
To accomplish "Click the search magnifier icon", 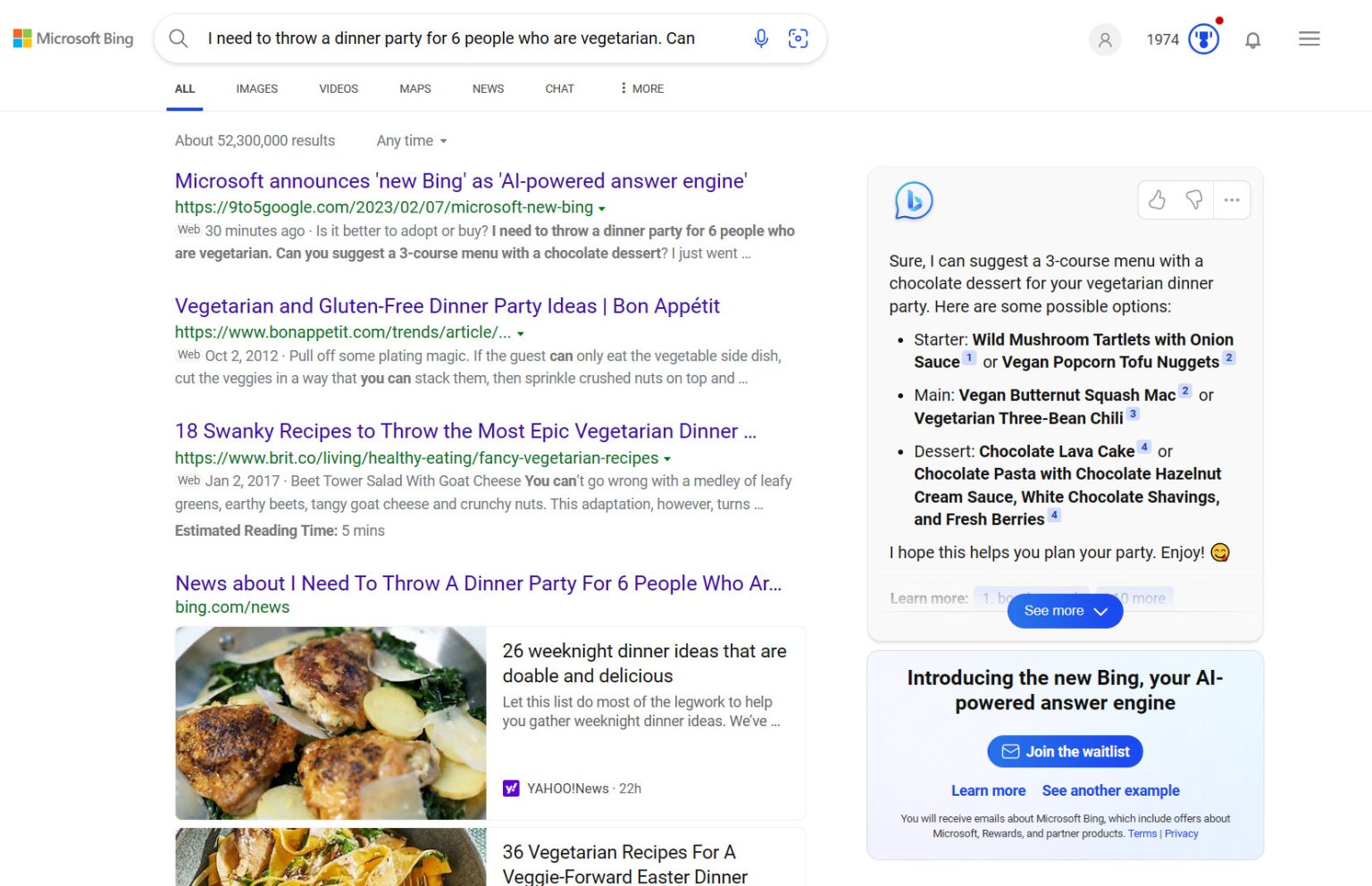I will pos(178,38).
